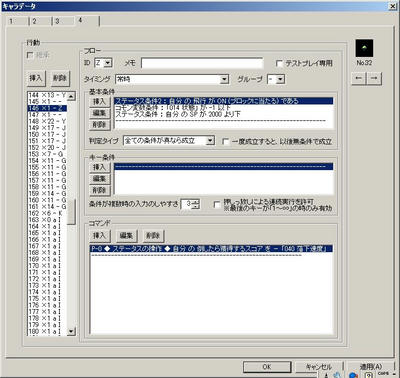Screen dimensions: 400x378
Task: Select action list row 156
Action: click(x=47, y=174)
